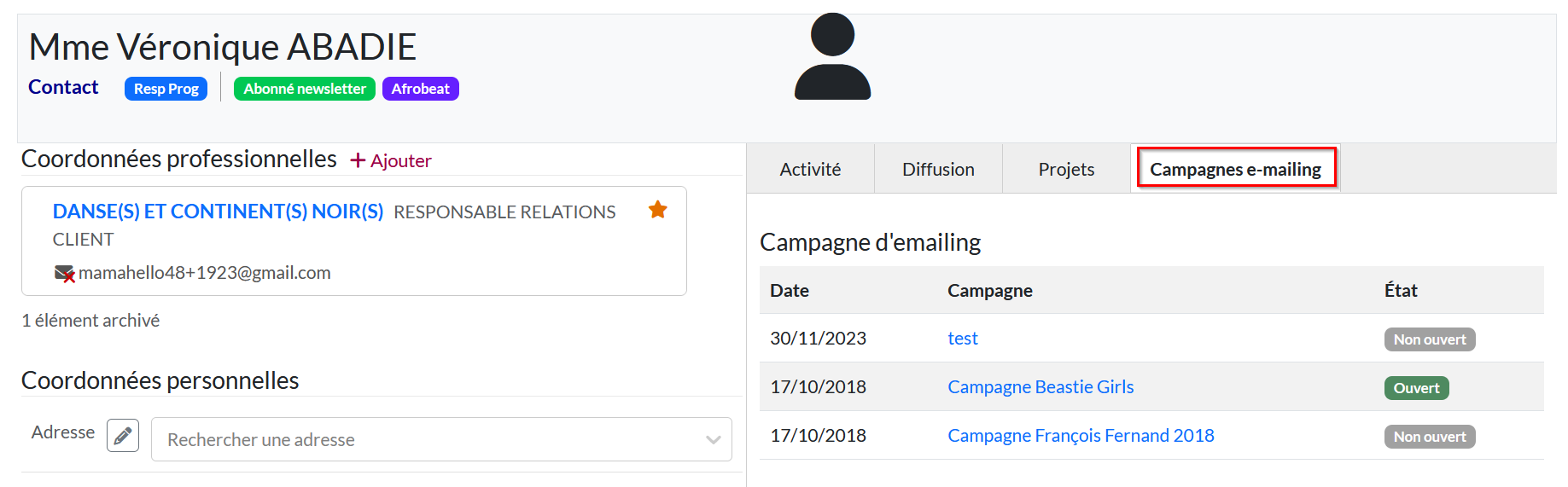The width and height of the screenshot is (1568, 487).
Task: Click the pencil edit address icon
Action: tap(123, 436)
